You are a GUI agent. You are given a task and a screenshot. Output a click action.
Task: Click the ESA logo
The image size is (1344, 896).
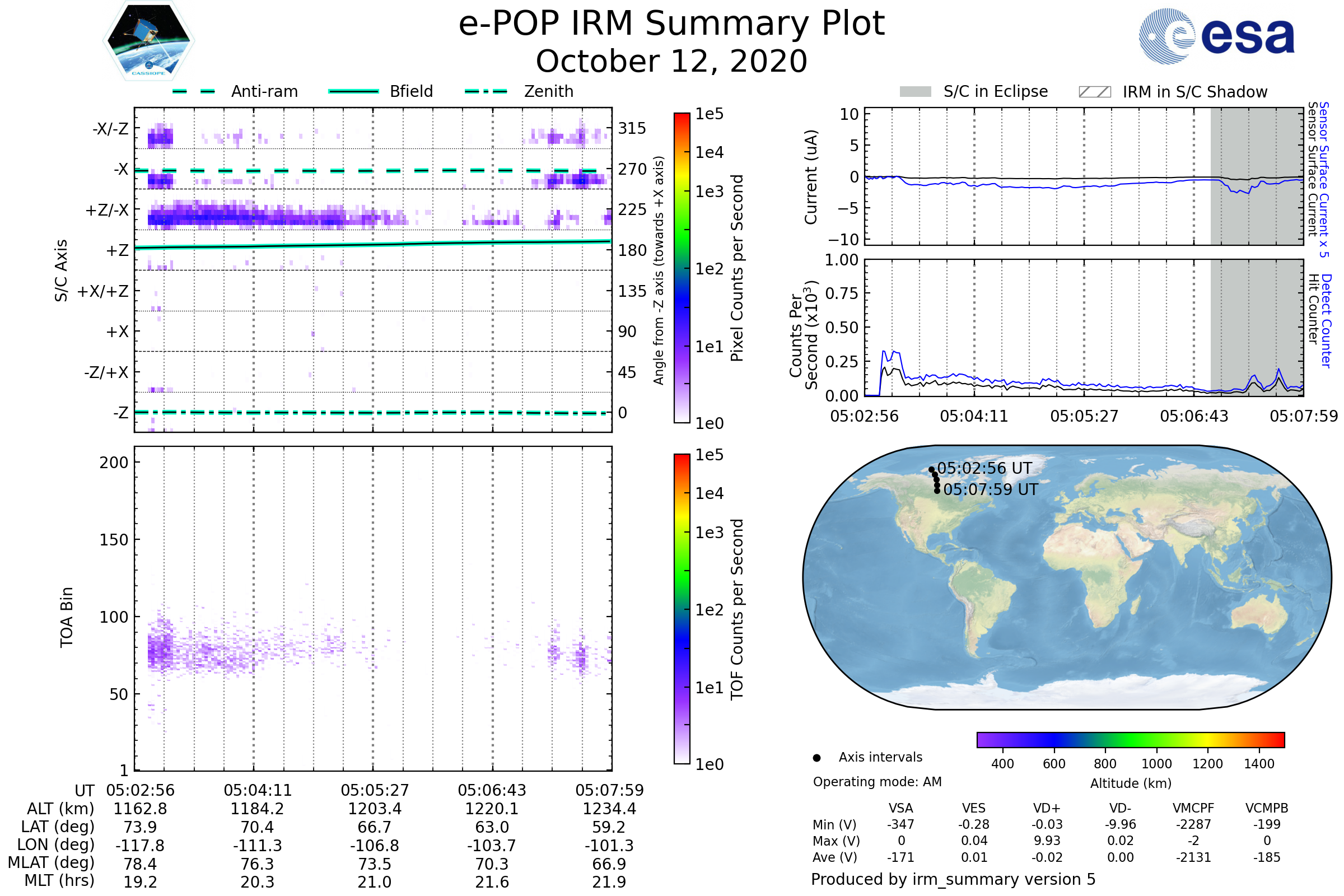coord(1216,36)
